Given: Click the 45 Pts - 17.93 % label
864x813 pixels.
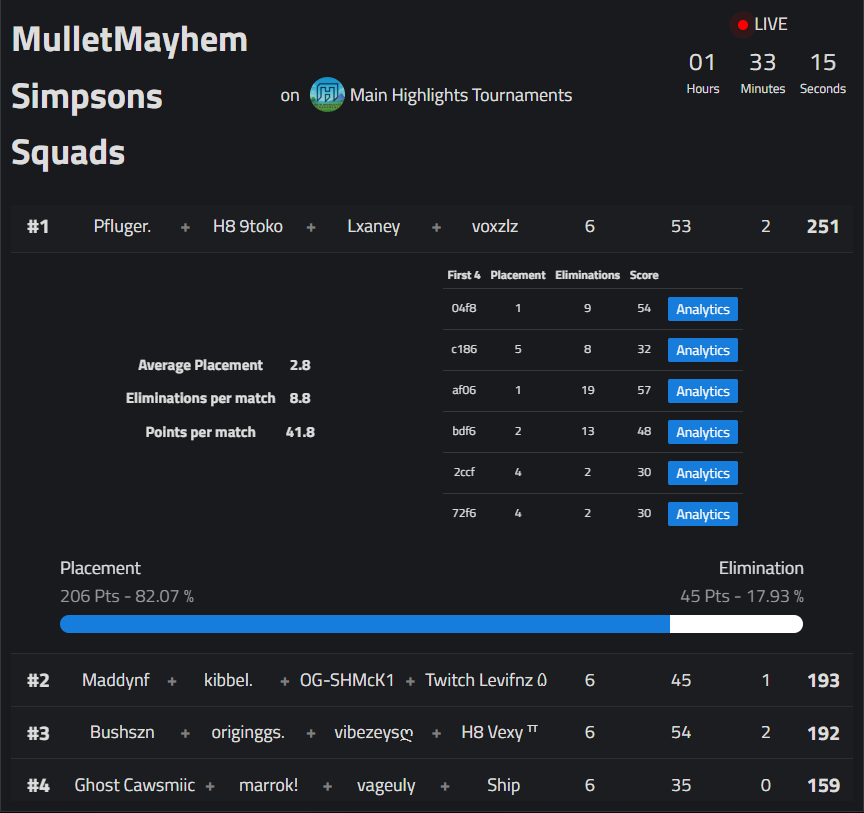Looking at the screenshot, I should [x=742, y=596].
